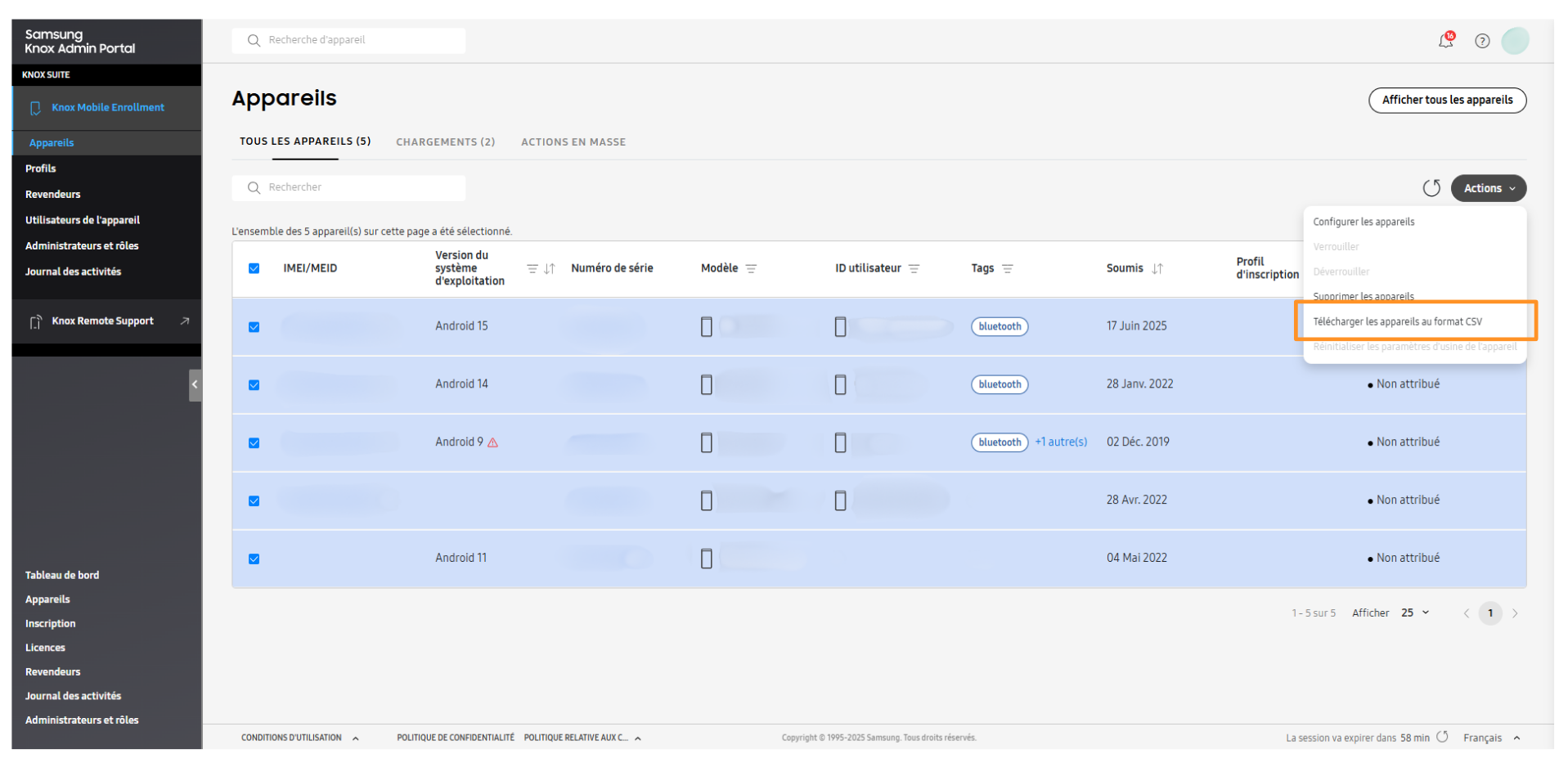
Task: Switch to the Chargements (2) tab
Action: [446, 142]
